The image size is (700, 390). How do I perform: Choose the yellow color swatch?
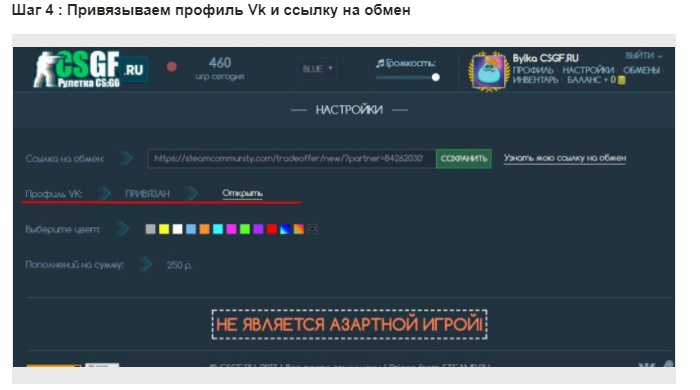pos(164,229)
